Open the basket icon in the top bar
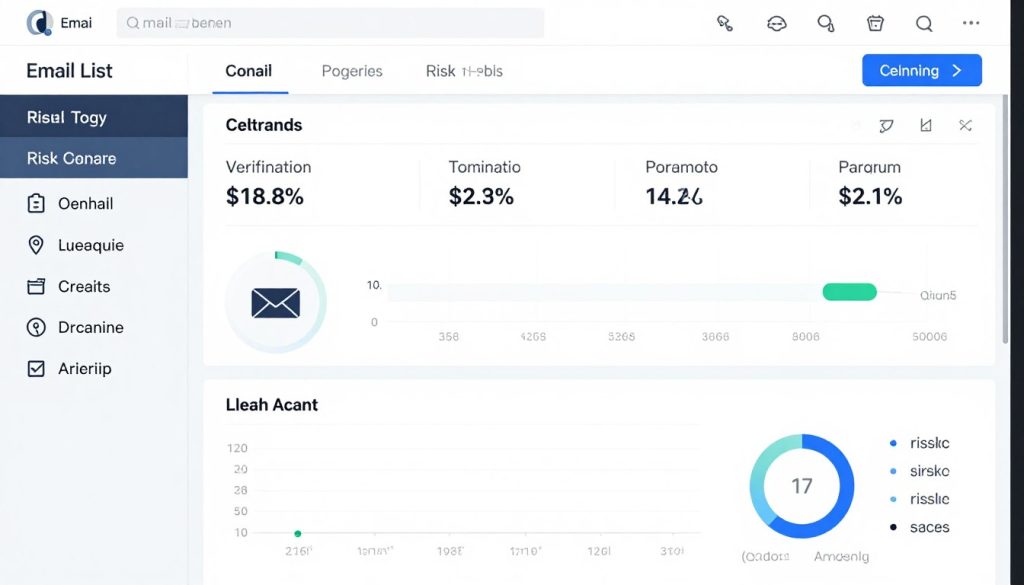 pyautogui.click(x=875, y=22)
